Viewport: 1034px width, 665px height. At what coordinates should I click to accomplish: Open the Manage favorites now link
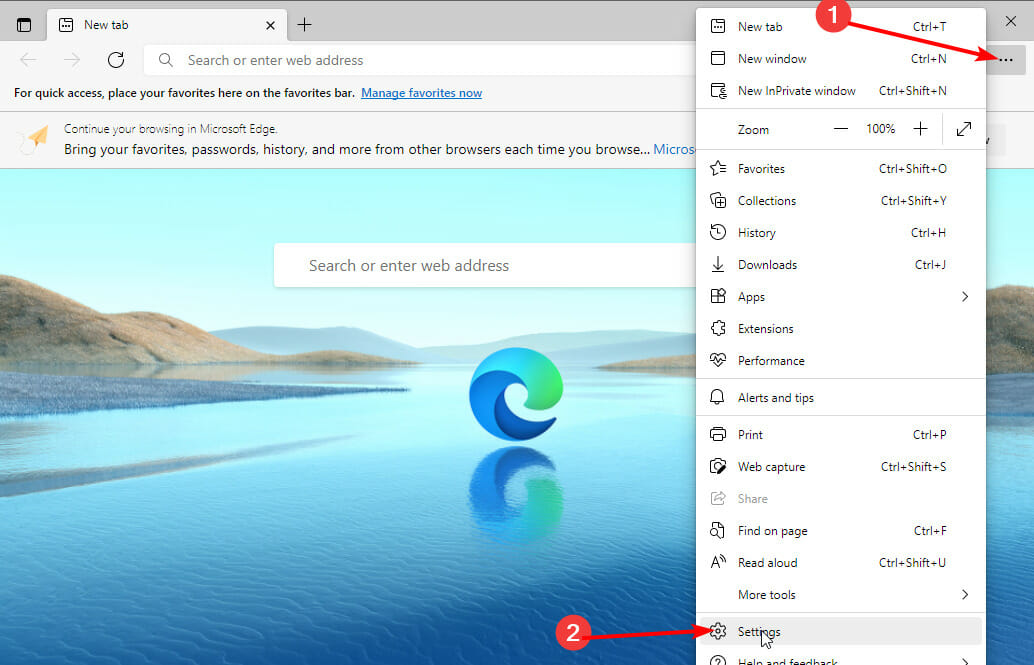[x=421, y=93]
